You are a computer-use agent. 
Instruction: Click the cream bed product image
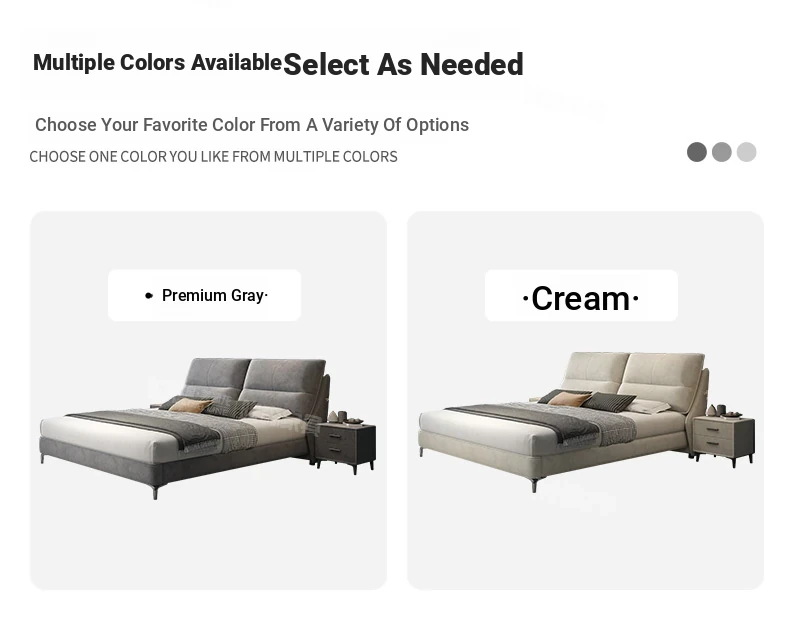[586, 422]
